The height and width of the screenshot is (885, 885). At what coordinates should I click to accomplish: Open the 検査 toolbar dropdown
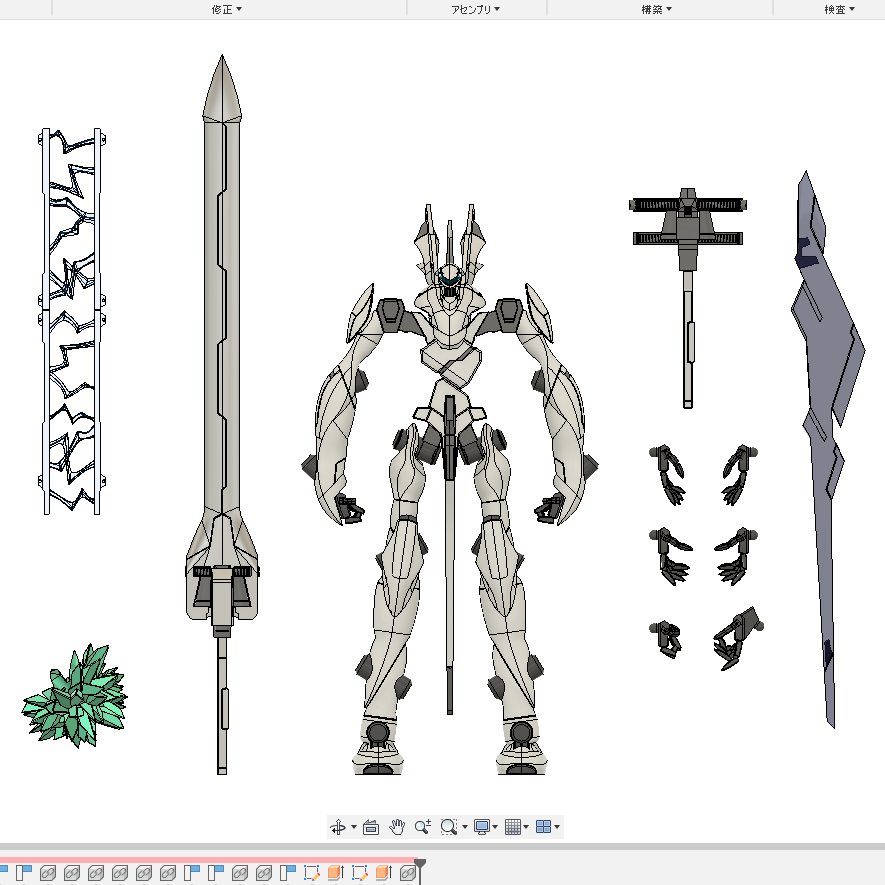click(x=839, y=10)
